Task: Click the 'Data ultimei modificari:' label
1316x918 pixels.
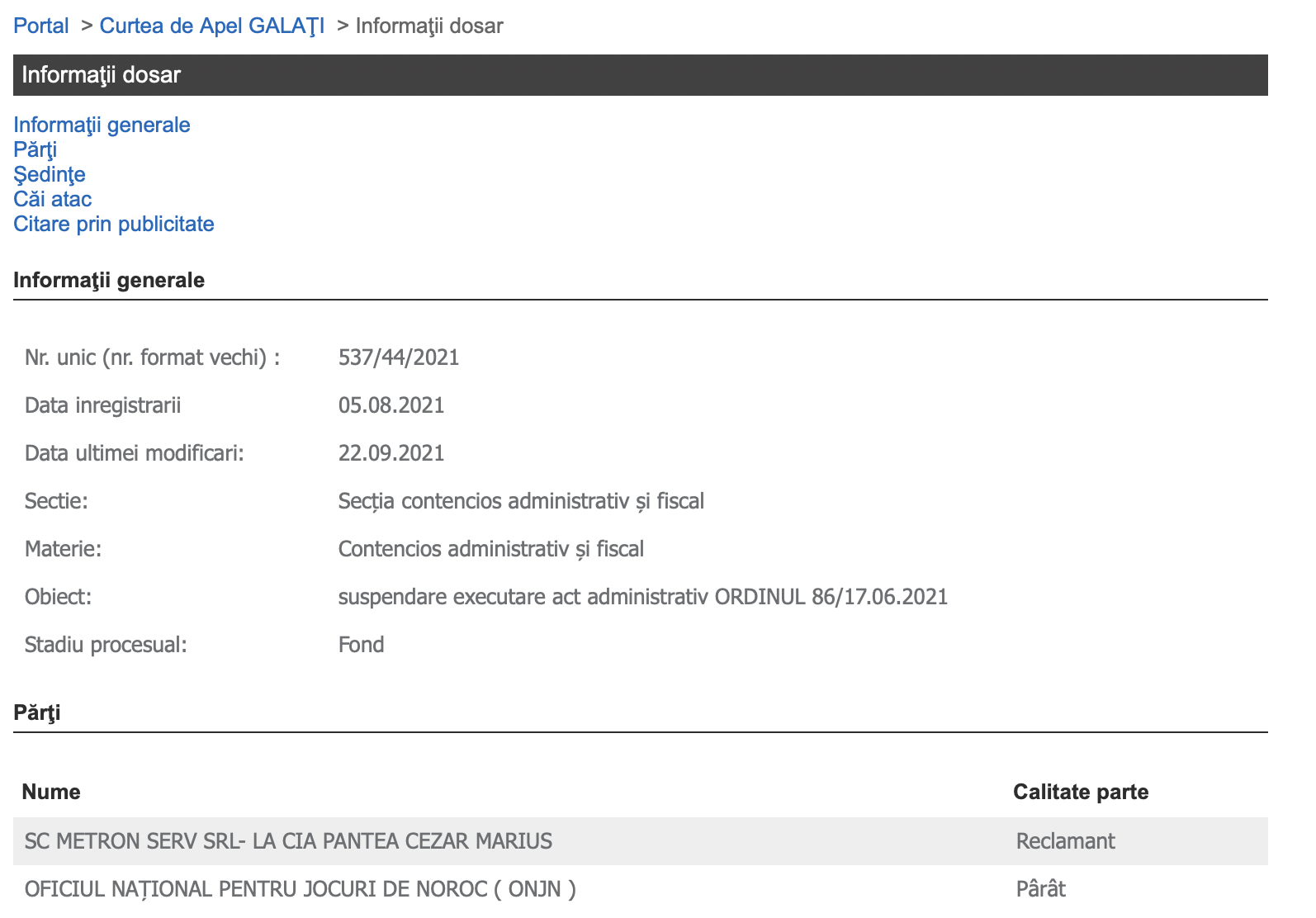Action: [x=135, y=453]
